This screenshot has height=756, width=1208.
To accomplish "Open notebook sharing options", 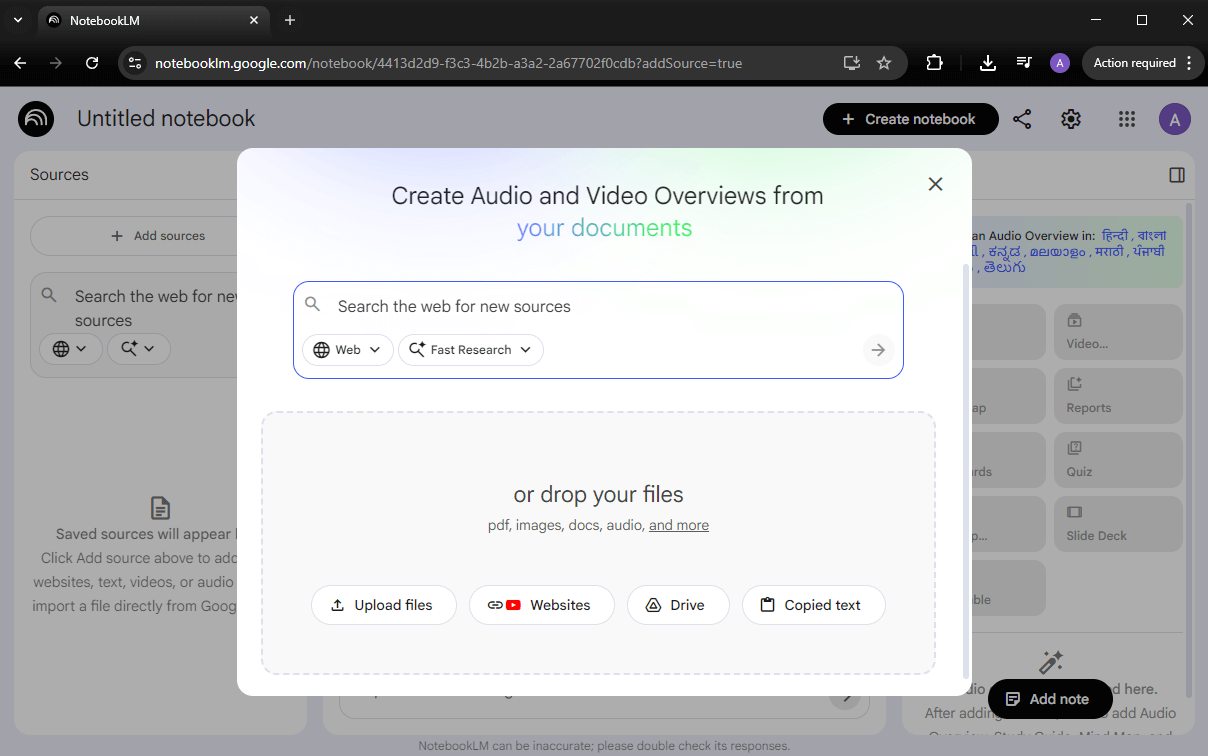I will [x=1022, y=119].
